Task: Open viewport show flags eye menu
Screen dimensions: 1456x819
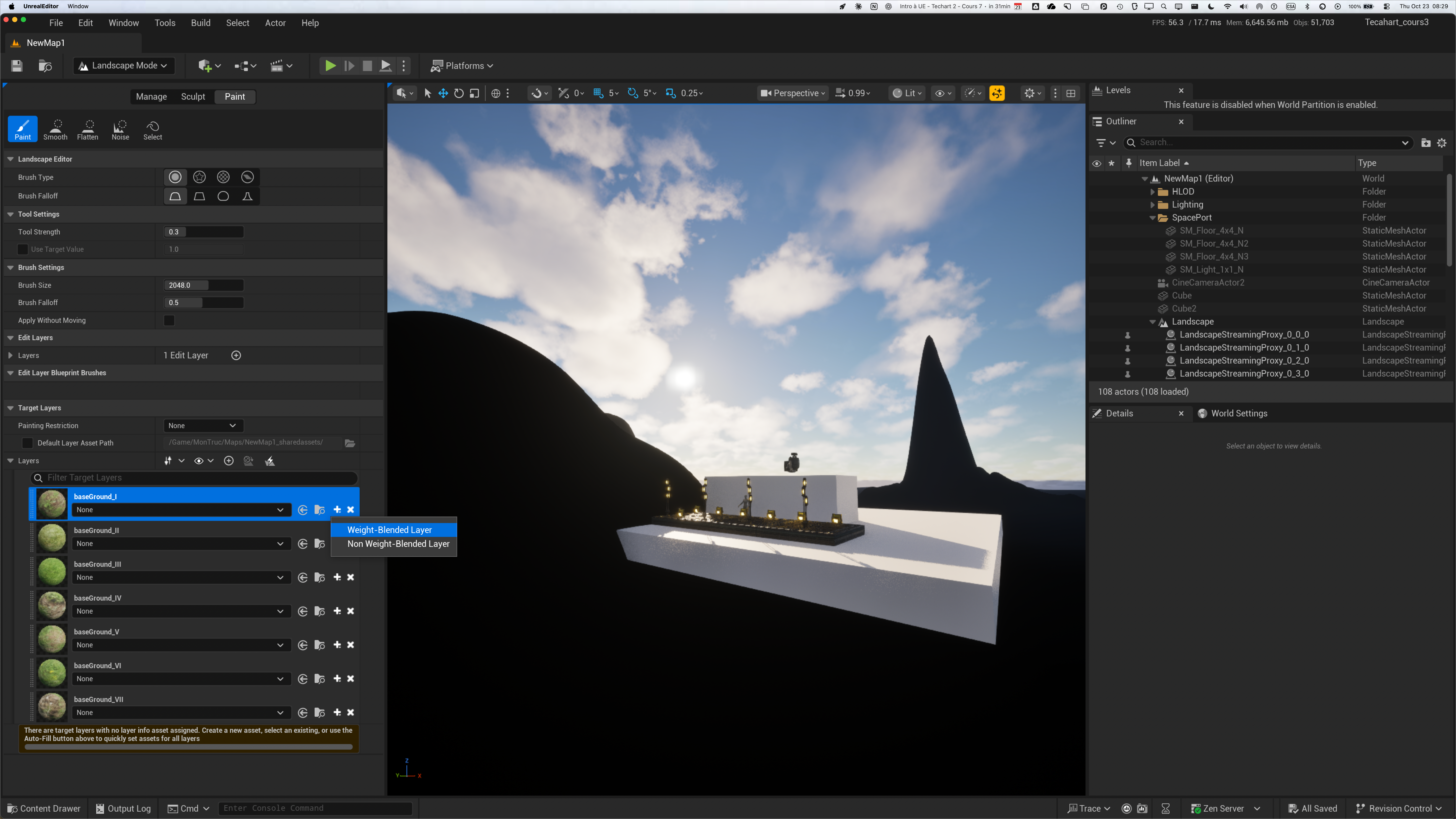Action: click(x=943, y=93)
